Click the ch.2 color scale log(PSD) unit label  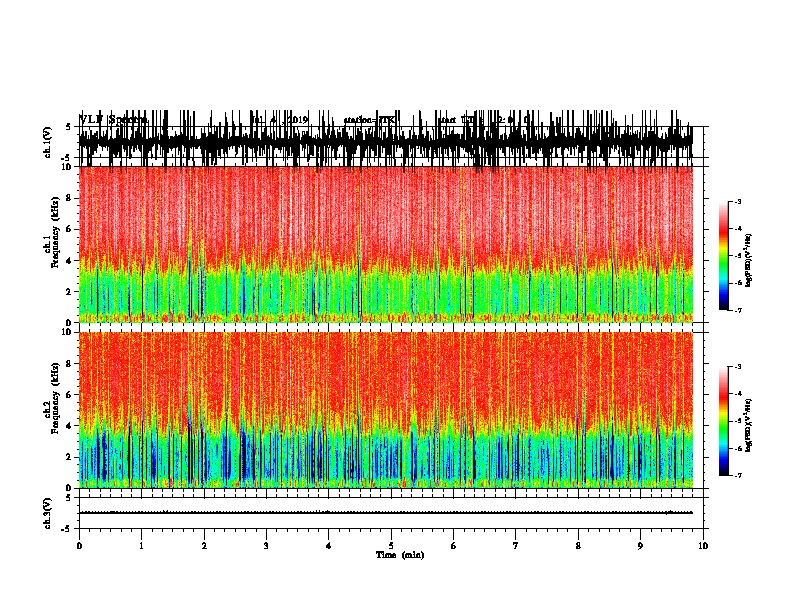pos(749,424)
